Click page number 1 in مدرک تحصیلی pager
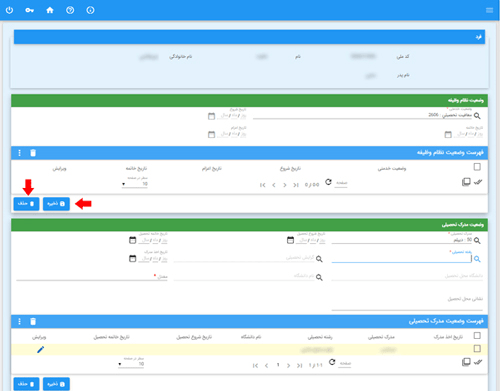 tap(278, 365)
